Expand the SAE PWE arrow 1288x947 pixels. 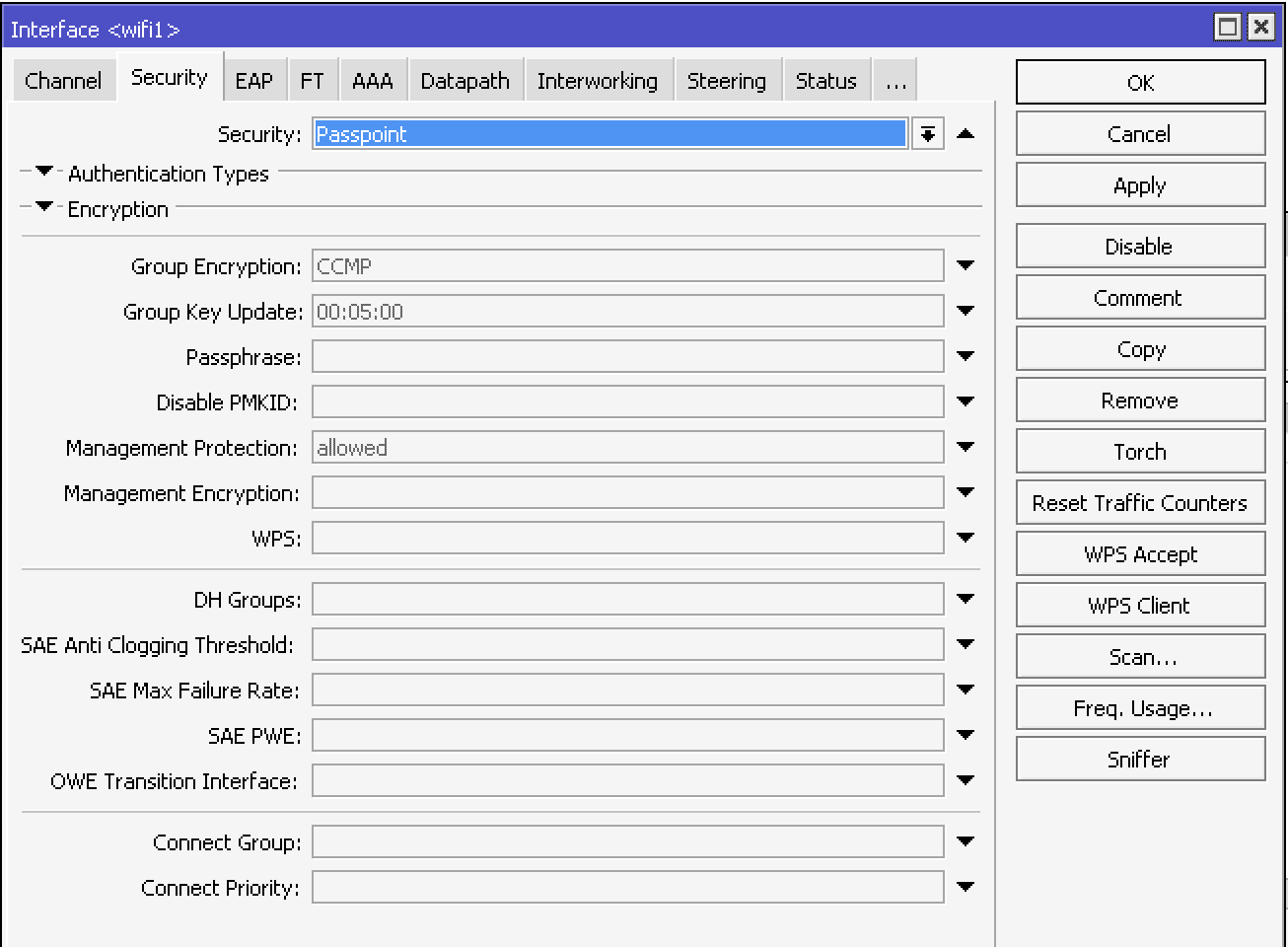[x=966, y=735]
